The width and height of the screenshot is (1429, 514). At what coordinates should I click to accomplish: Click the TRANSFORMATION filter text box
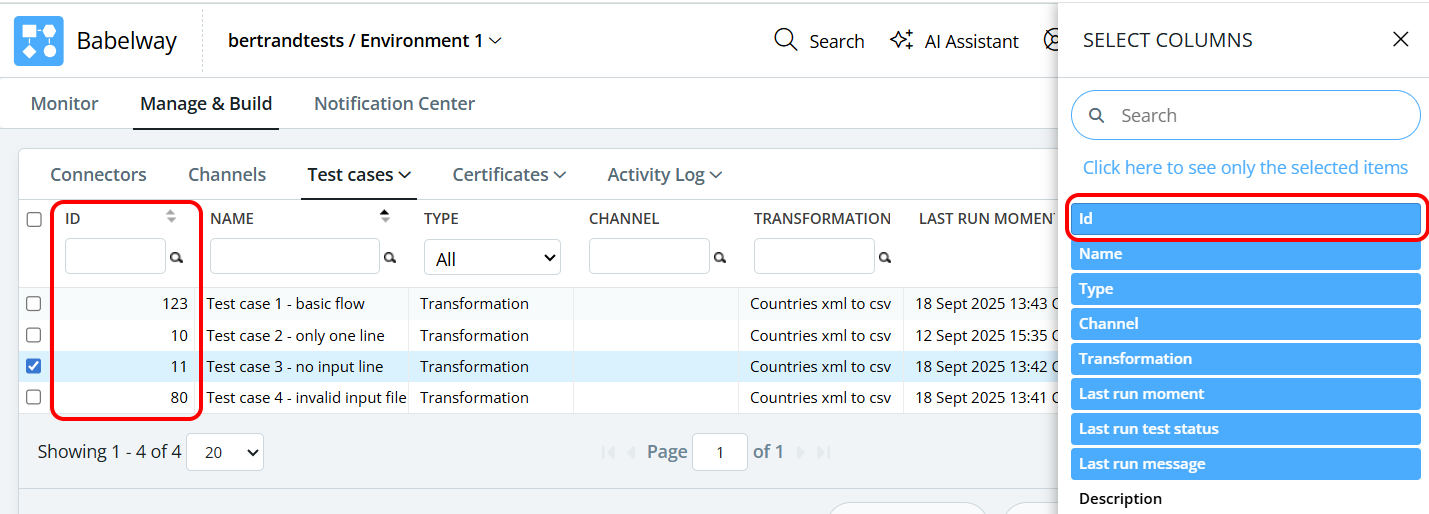814,256
